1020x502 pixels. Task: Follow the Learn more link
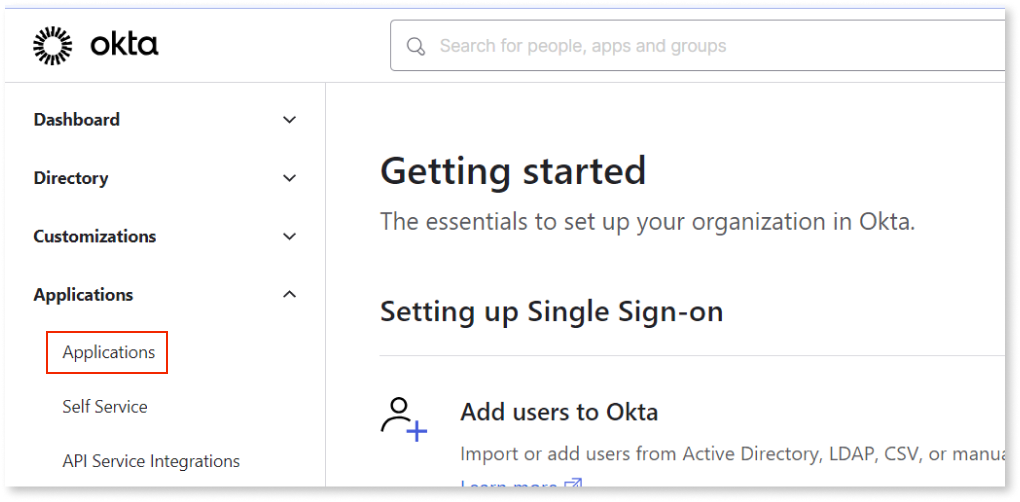[x=509, y=485]
